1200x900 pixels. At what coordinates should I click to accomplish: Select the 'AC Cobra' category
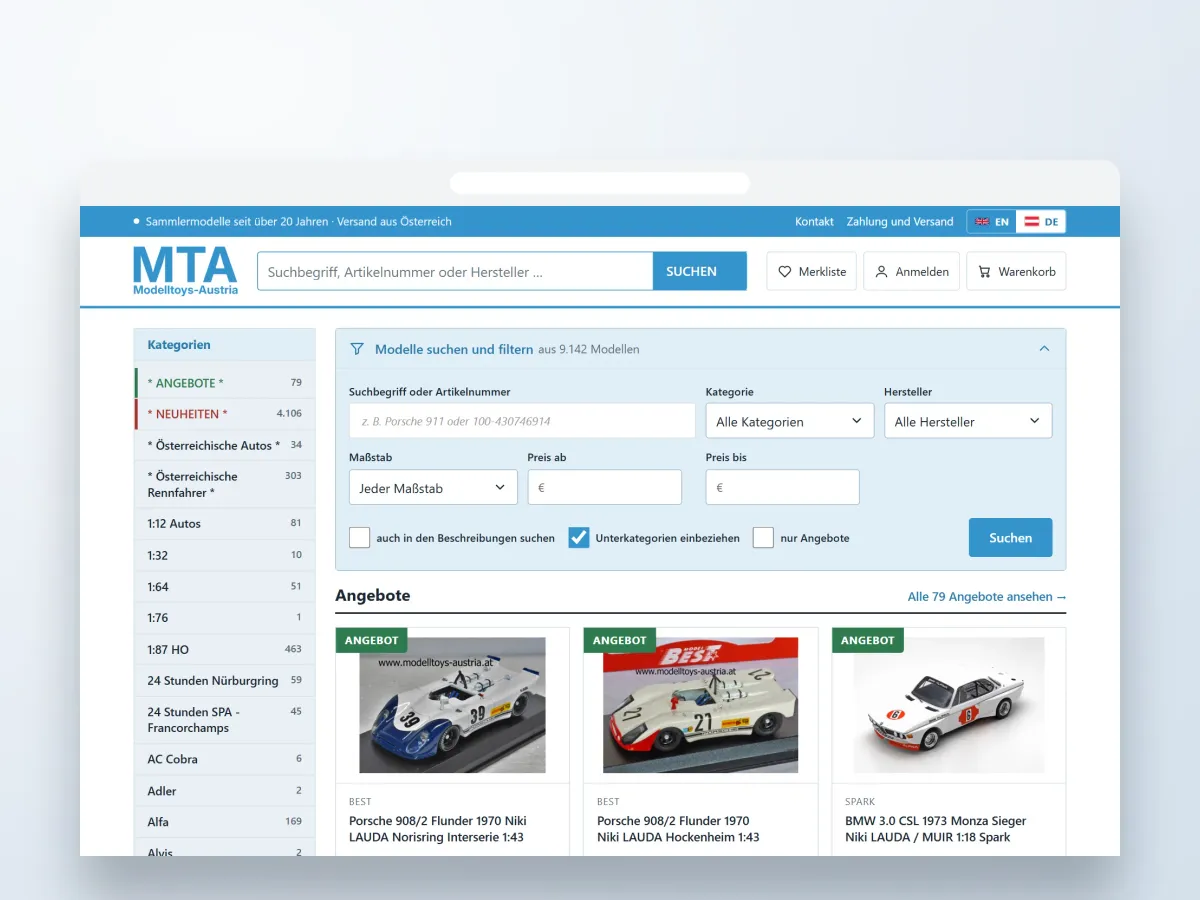point(225,759)
